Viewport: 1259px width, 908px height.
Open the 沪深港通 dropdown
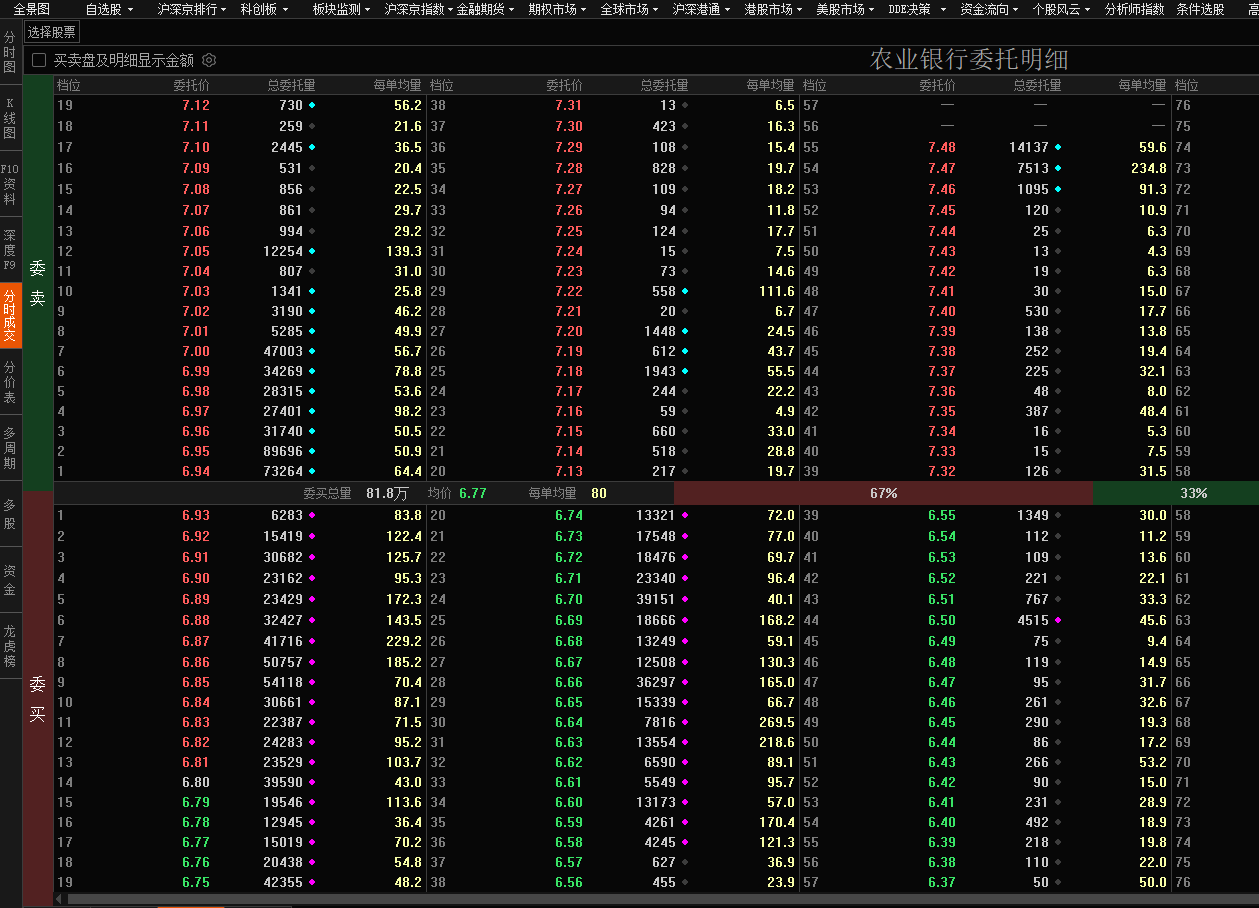[x=702, y=9]
